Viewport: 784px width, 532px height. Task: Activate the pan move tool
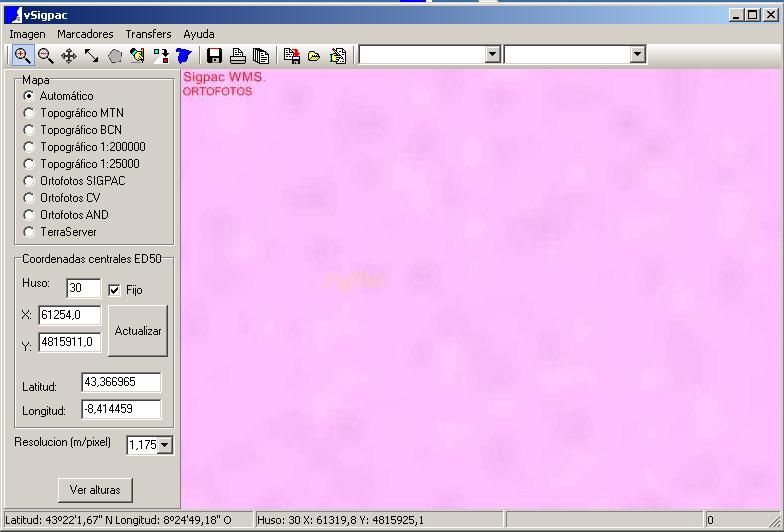point(68,56)
